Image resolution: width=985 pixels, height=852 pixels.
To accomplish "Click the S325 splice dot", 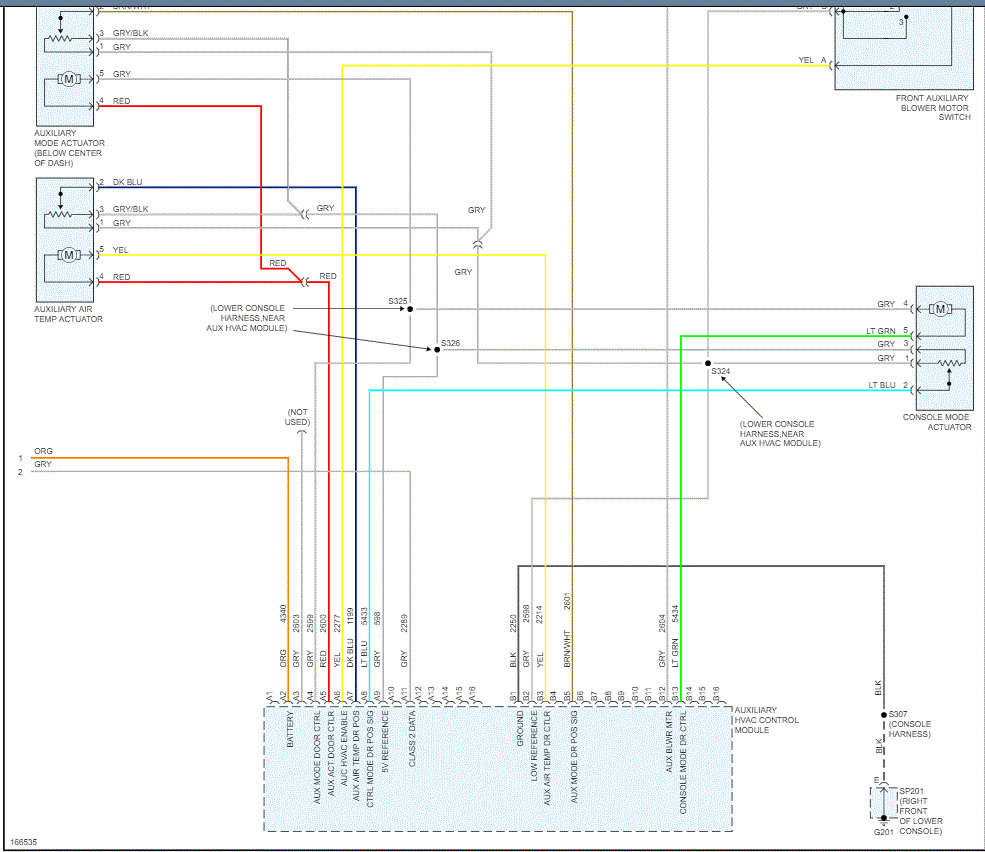I will click(x=410, y=309).
